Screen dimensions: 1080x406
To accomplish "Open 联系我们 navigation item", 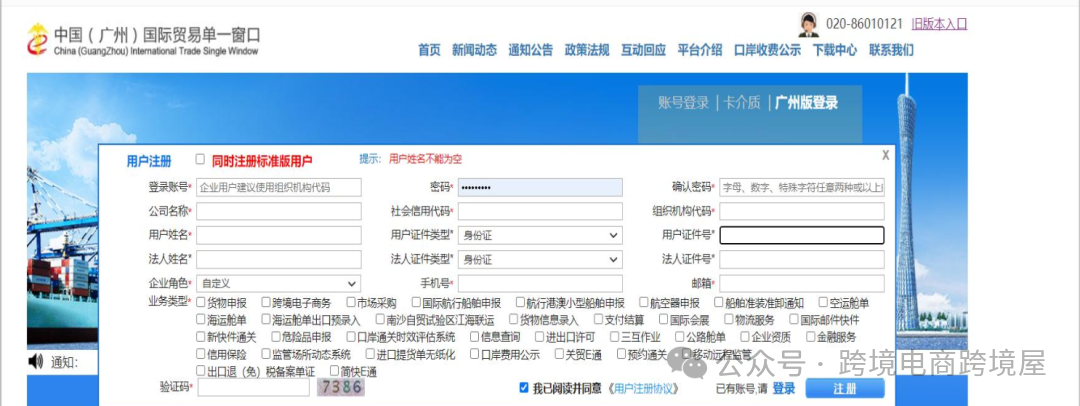I will point(891,50).
